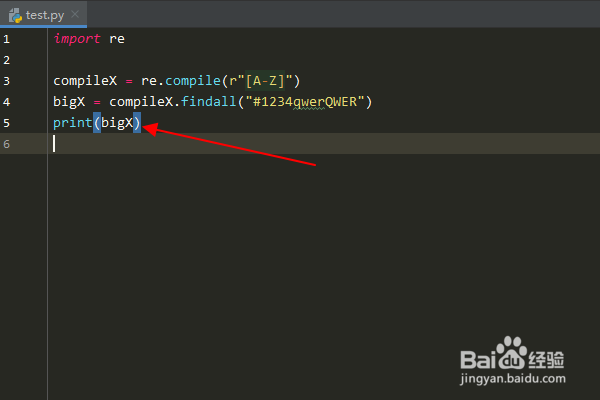Click the Python file icon on the tab
This screenshot has width=600, height=400.
(x=15, y=15)
